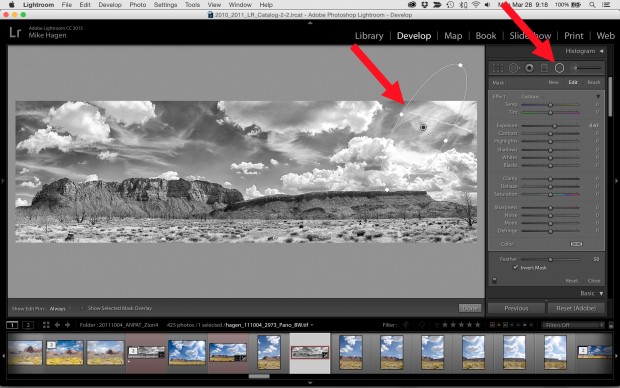Select the selected panorama BW filmstrip thumbnail
620x388 pixels.
310,352
